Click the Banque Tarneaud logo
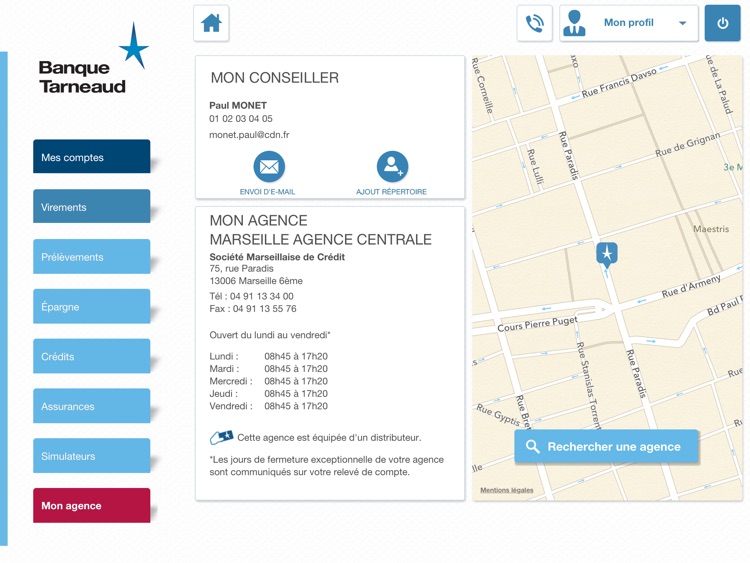Image resolution: width=750 pixels, height=563 pixels. tap(93, 59)
